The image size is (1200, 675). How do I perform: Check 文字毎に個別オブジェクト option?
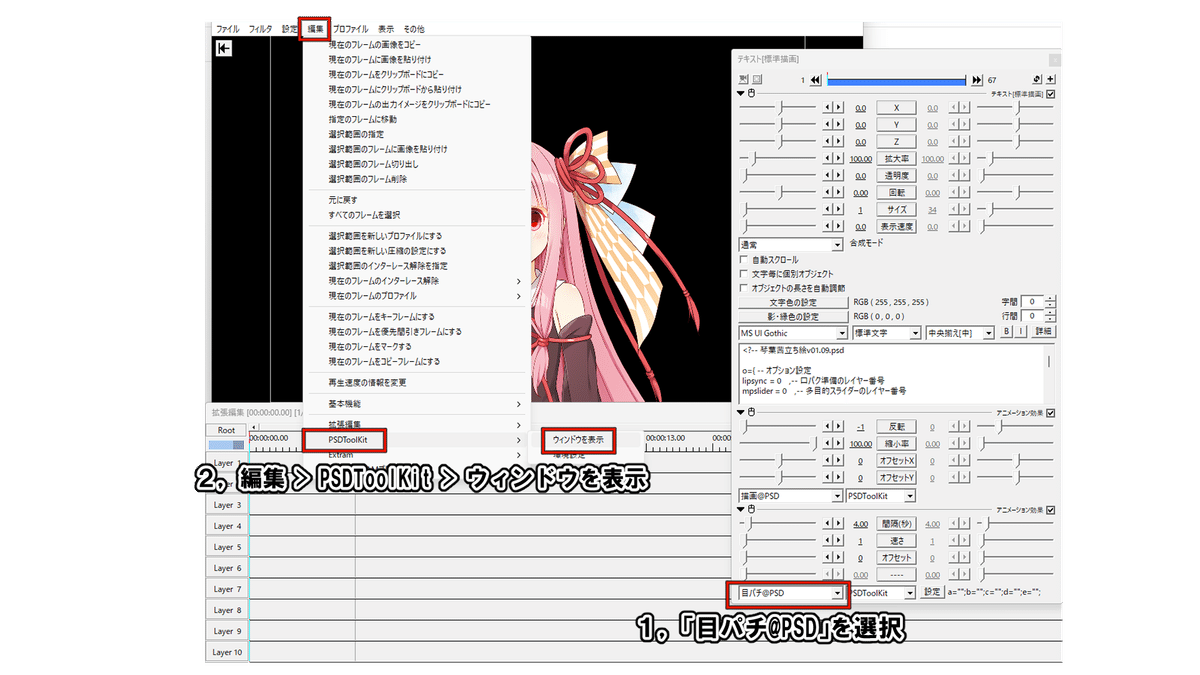tap(742, 273)
